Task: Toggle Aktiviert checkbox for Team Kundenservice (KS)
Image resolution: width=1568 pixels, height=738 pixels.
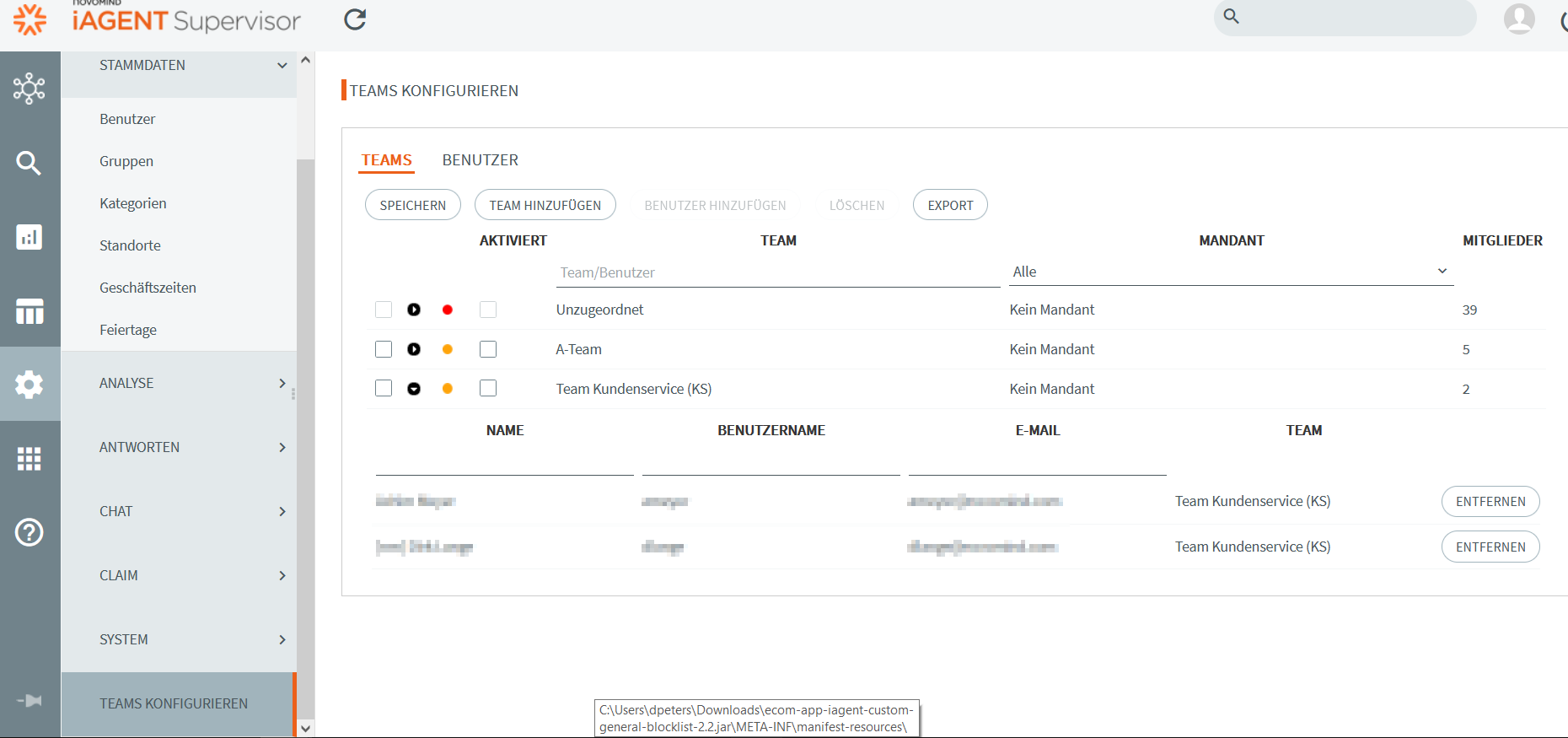Action: point(488,388)
